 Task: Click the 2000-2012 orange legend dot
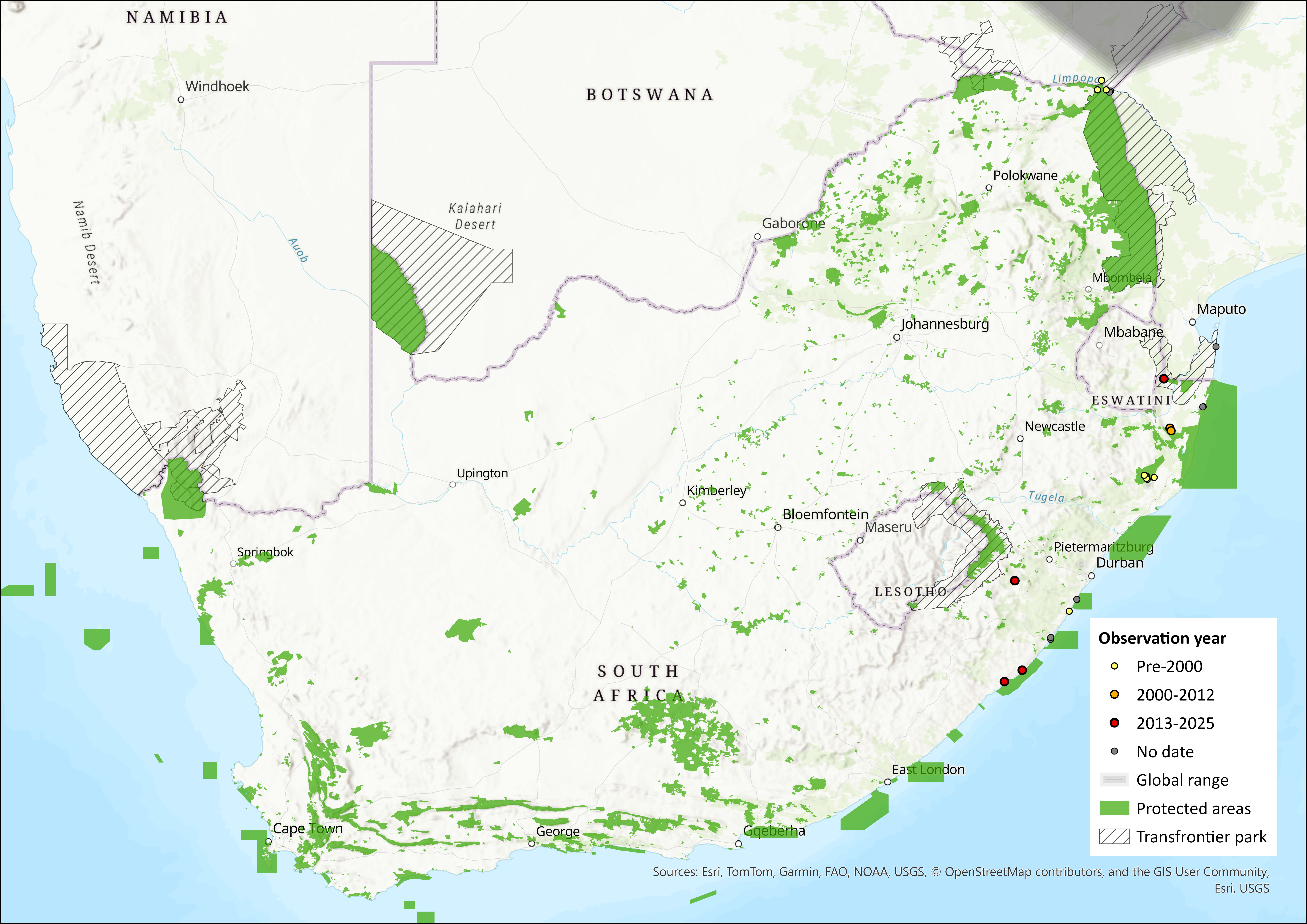[1115, 695]
